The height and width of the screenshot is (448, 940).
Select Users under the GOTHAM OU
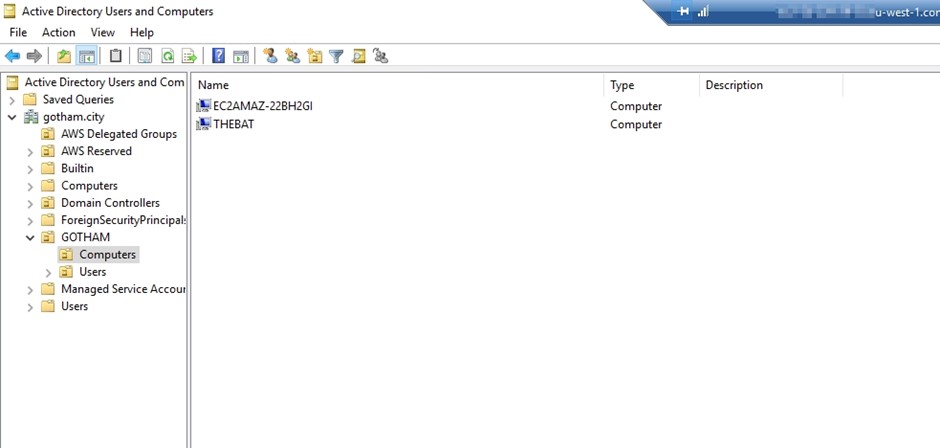[92, 272]
